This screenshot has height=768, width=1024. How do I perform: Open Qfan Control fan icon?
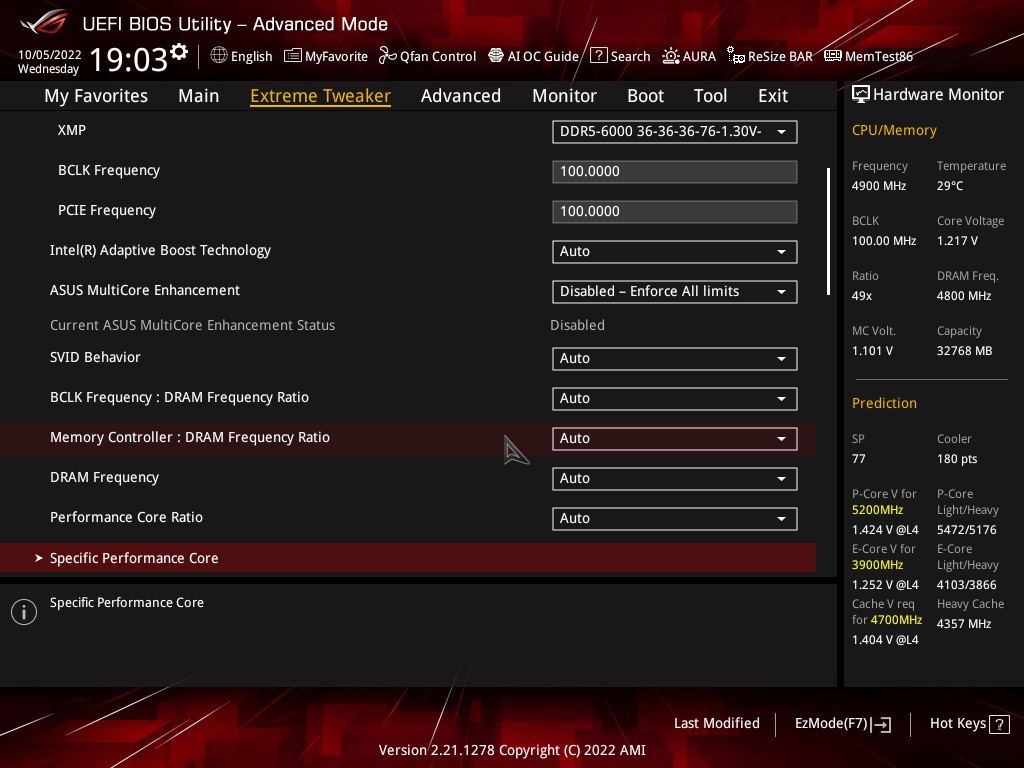[x=387, y=56]
